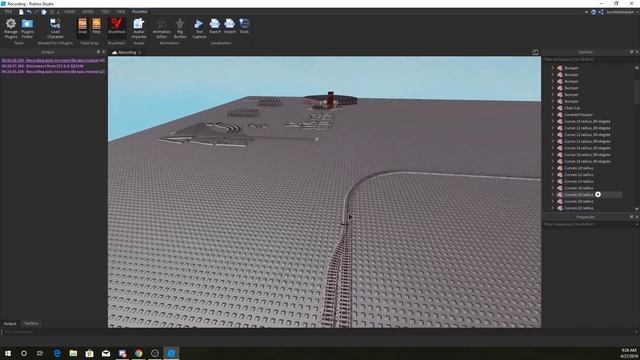The height and width of the screenshot is (360, 640).
Task: Open Microsoft Edge from taskbar
Action: click(57, 353)
